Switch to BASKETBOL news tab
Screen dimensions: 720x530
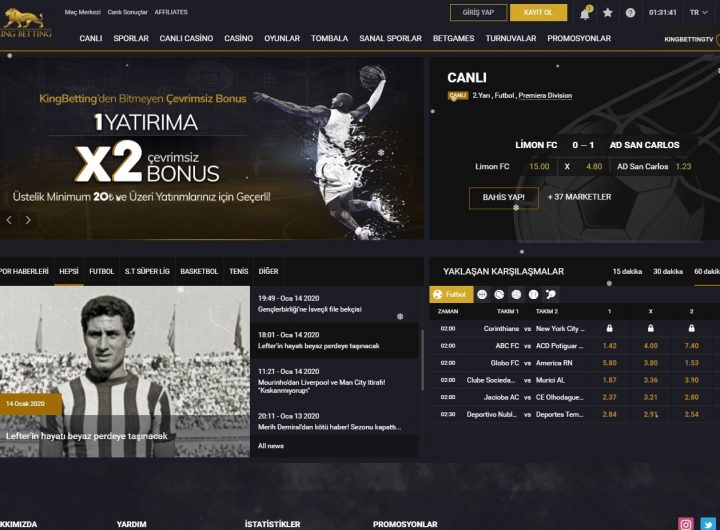click(199, 271)
